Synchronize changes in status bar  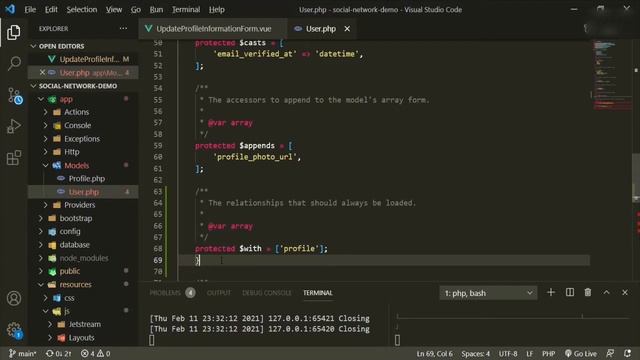pos(58,353)
